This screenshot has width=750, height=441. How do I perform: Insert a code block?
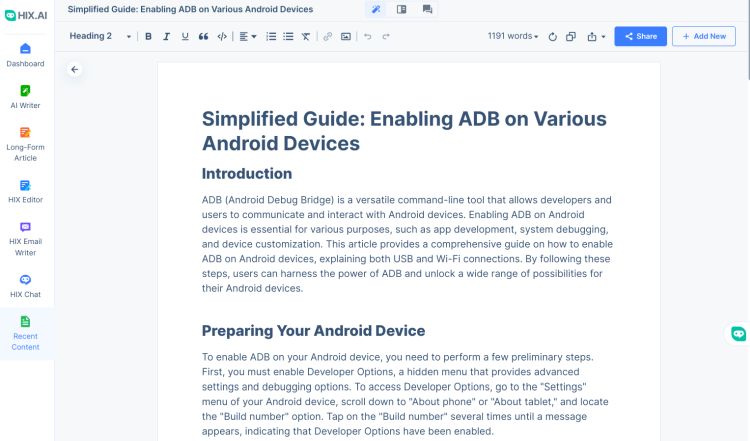[x=222, y=36]
